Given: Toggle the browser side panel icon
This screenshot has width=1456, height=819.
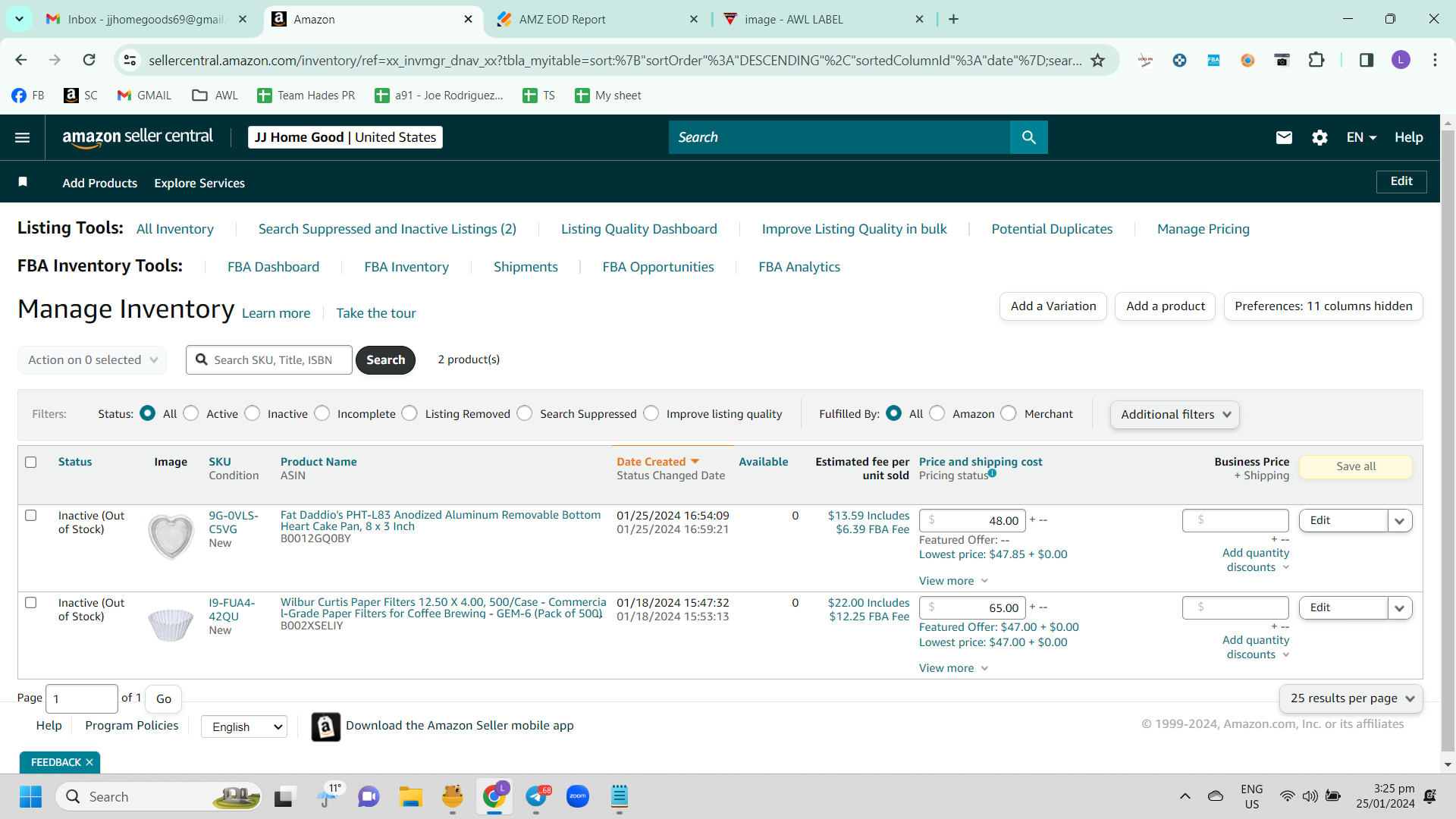Looking at the screenshot, I should pos(1367,60).
